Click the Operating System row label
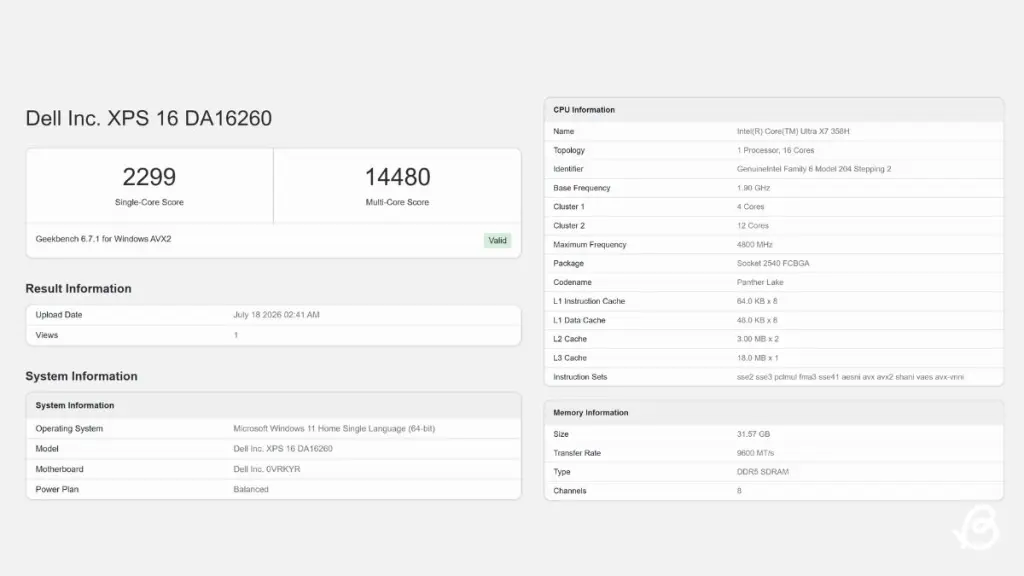 [x=69, y=428]
